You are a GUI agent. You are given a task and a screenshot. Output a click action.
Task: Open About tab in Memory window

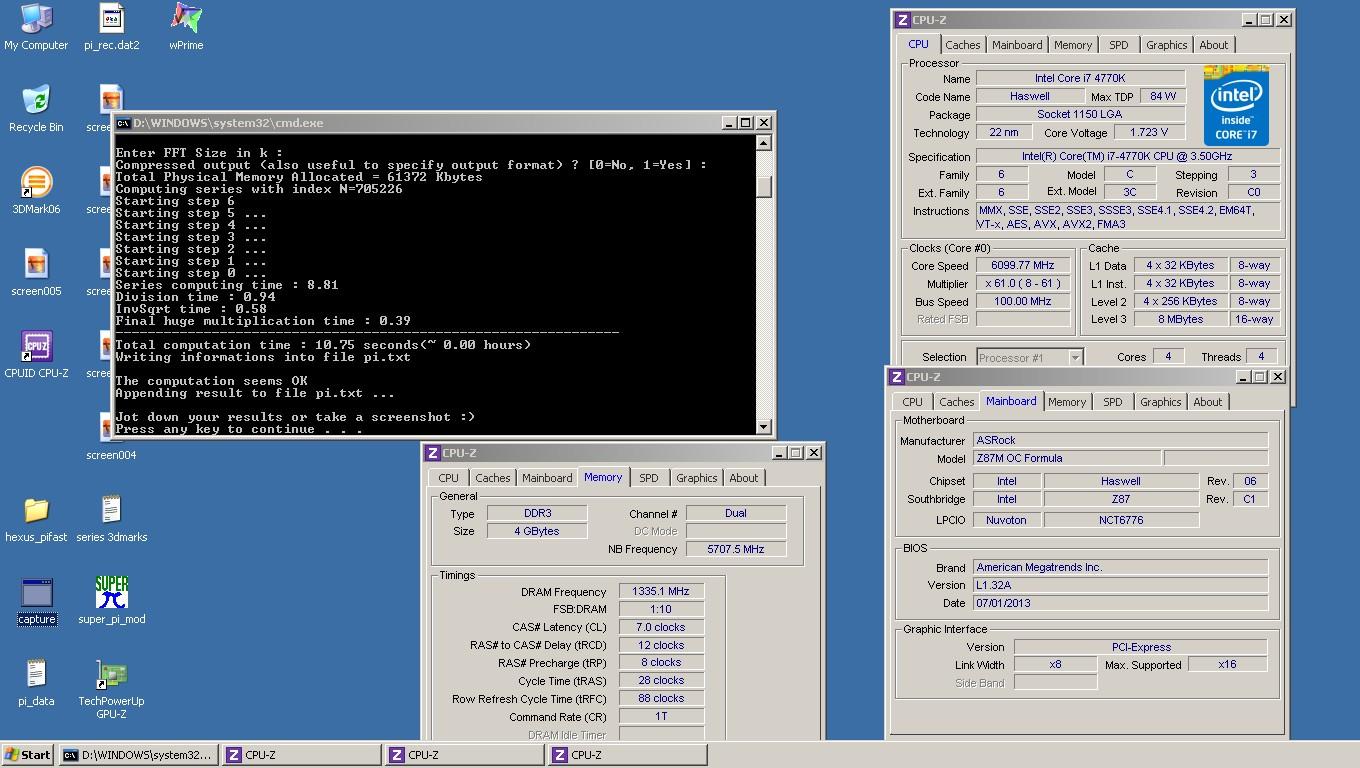pyautogui.click(x=744, y=478)
